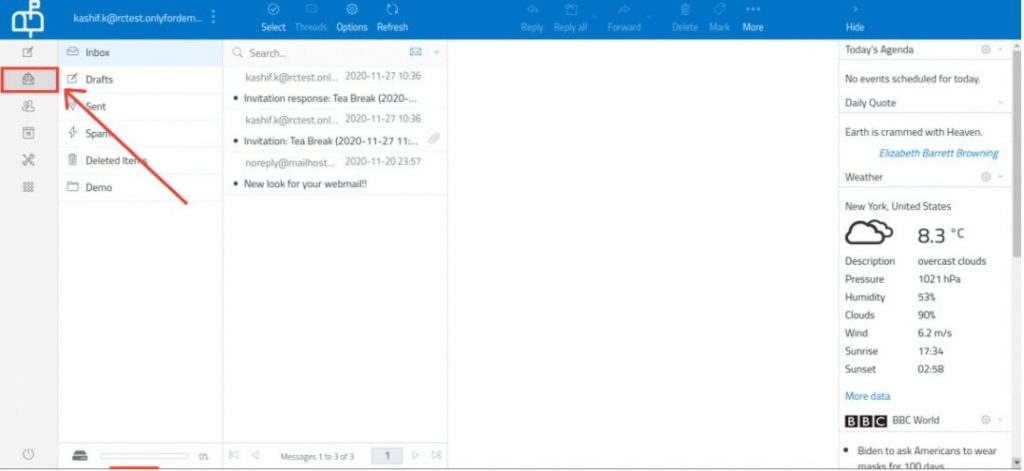1024x471 pixels.
Task: Click the storage quota usage bar
Action: point(144,456)
